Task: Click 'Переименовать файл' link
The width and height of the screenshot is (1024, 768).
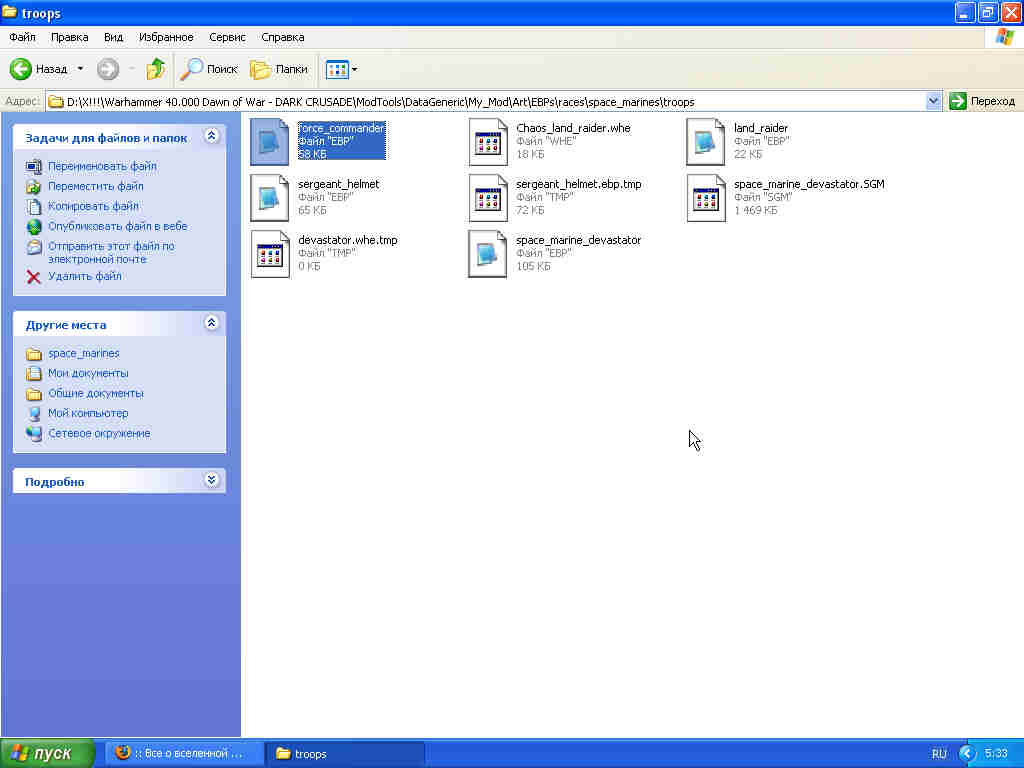Action: pyautogui.click(x=103, y=166)
